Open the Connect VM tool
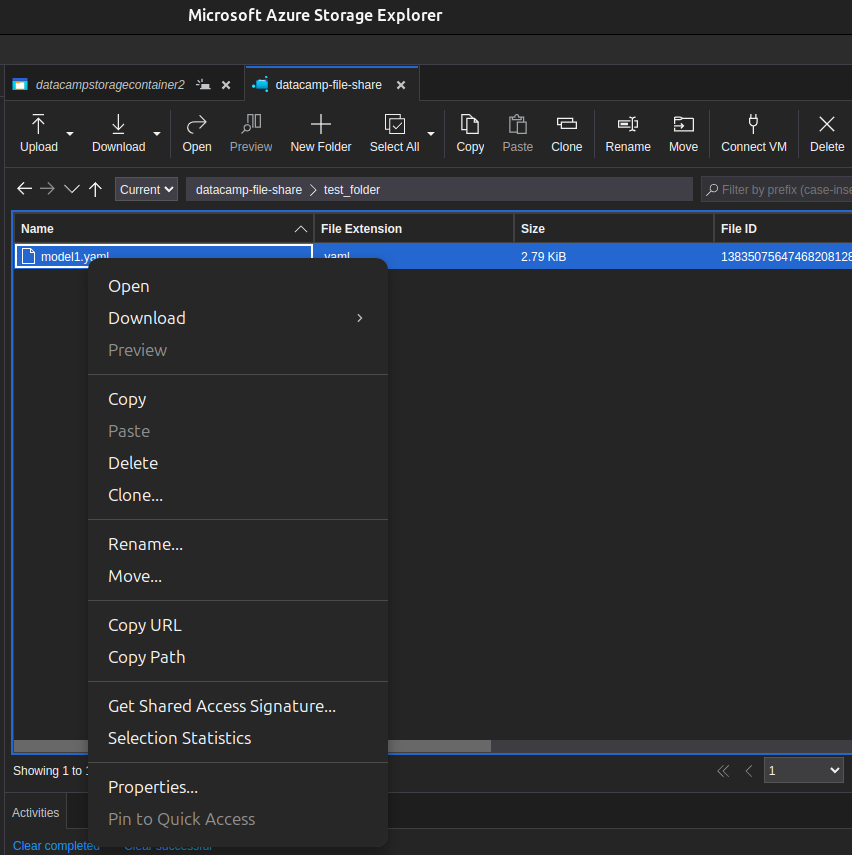Viewport: 852px width, 855px height. pyautogui.click(x=754, y=133)
